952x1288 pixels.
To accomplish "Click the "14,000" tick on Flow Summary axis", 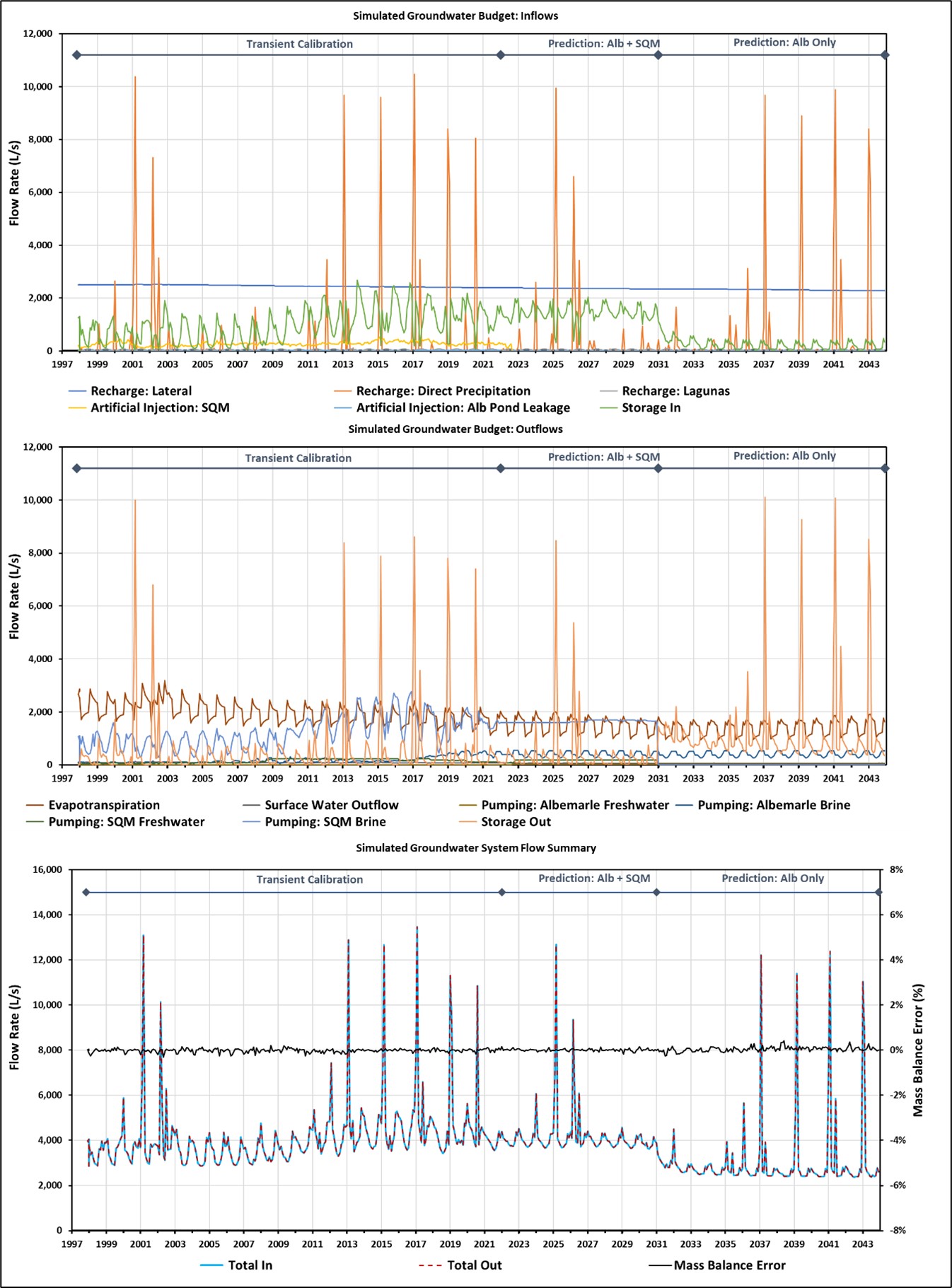I will [48, 915].
